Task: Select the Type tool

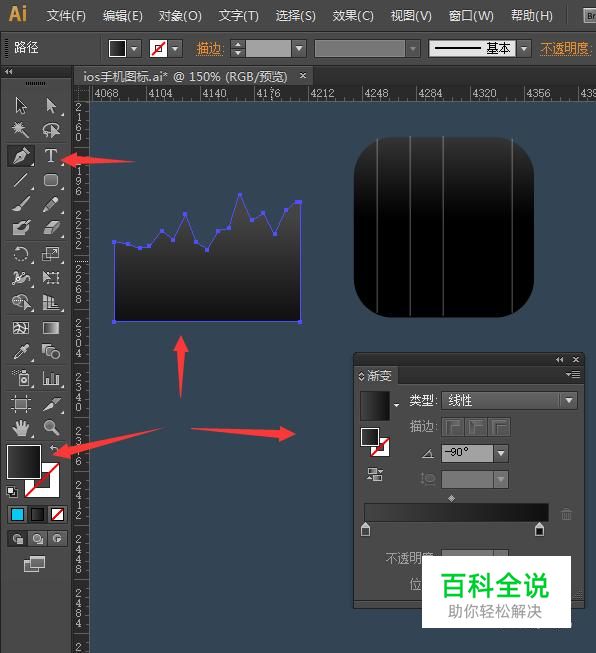Action: pos(51,155)
